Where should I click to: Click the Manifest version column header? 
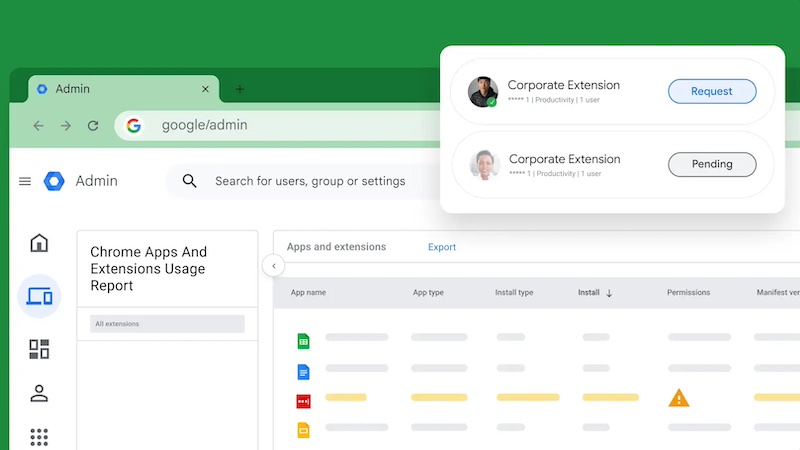778,292
